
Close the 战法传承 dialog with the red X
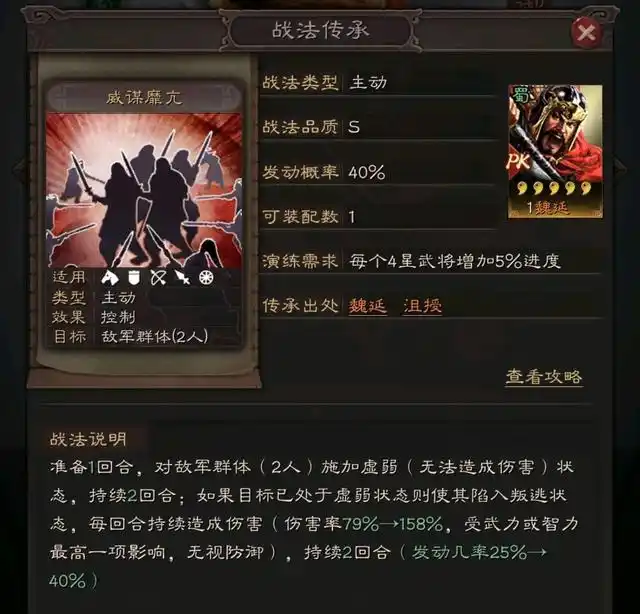click(587, 32)
